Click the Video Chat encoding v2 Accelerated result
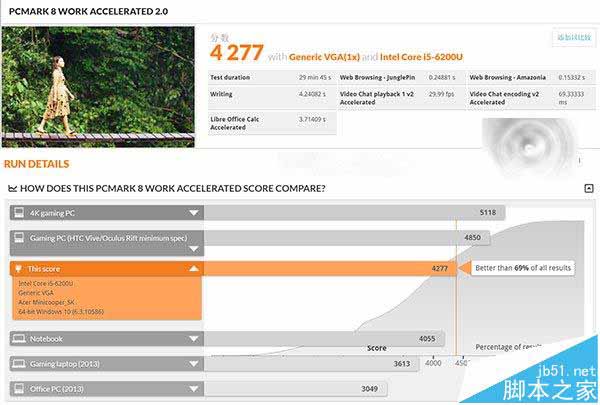Screen dimensions: 600x405 click(531, 98)
